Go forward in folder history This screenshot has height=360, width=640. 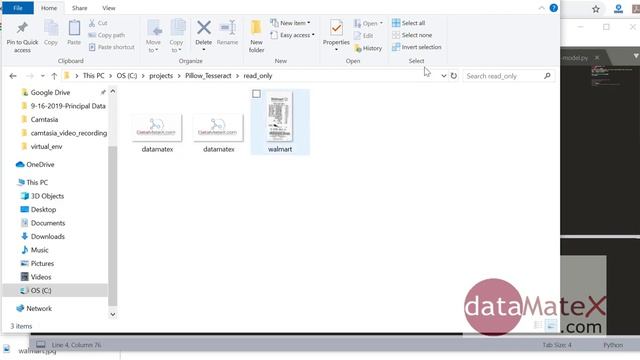tap(30, 76)
